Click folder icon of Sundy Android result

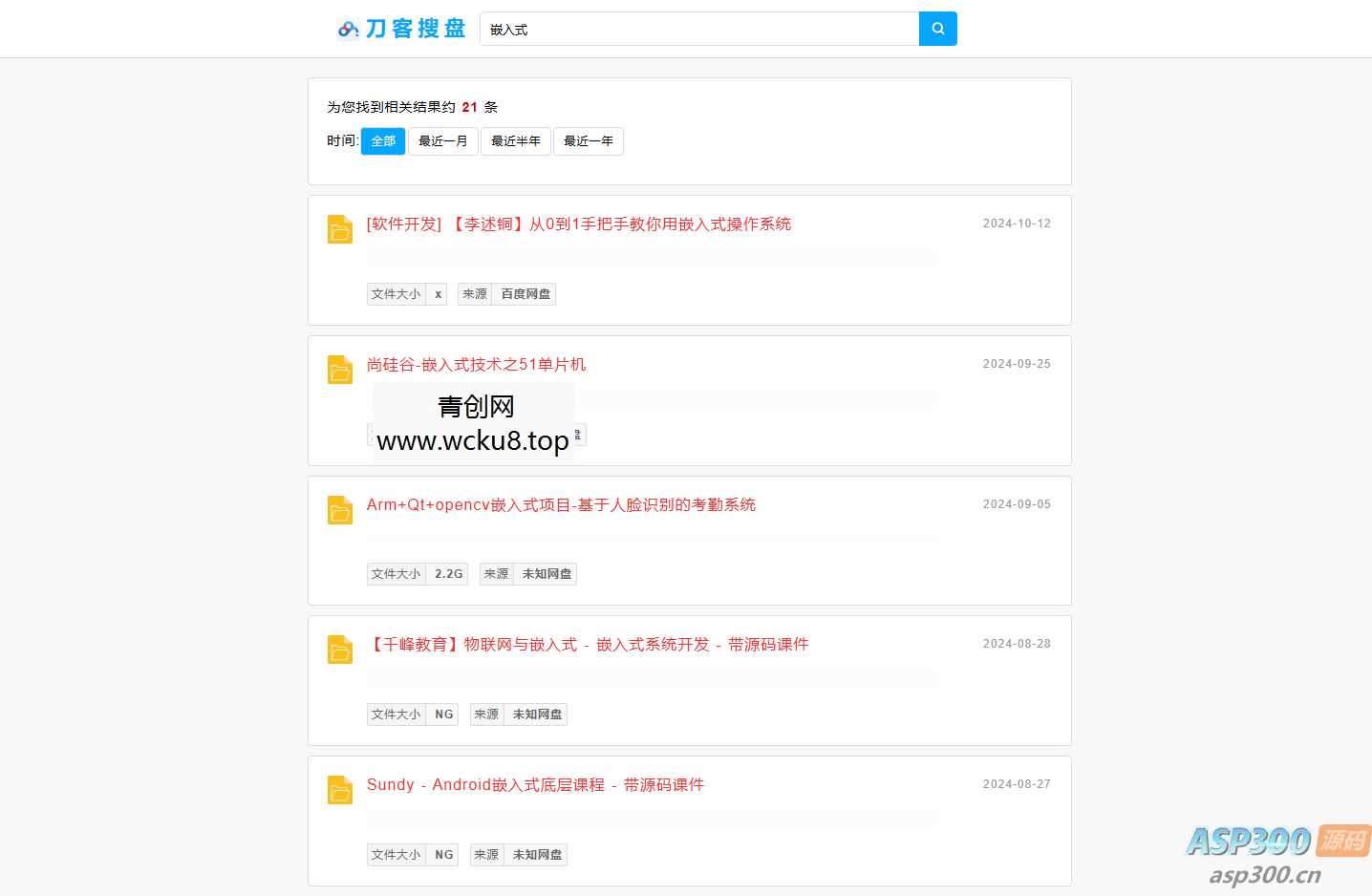point(339,790)
